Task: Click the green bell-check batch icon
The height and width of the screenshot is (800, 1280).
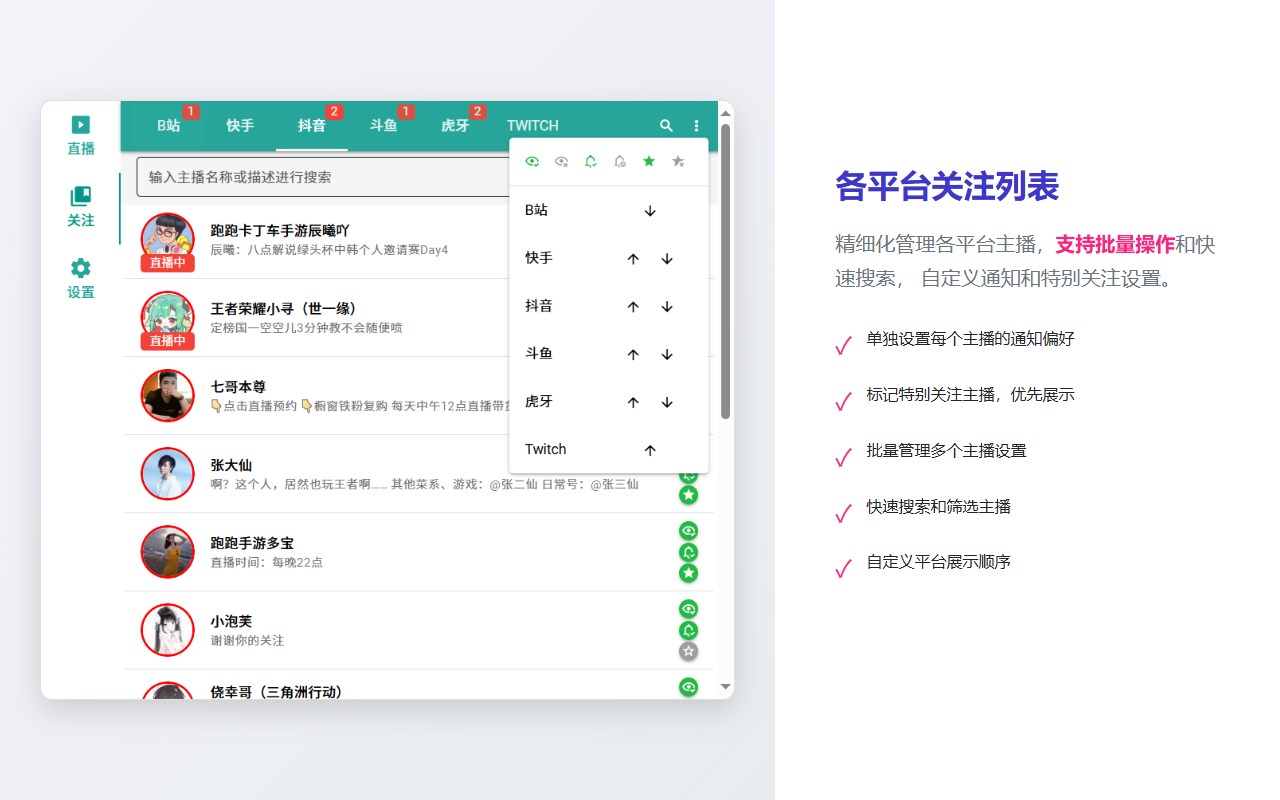Action: [590, 161]
